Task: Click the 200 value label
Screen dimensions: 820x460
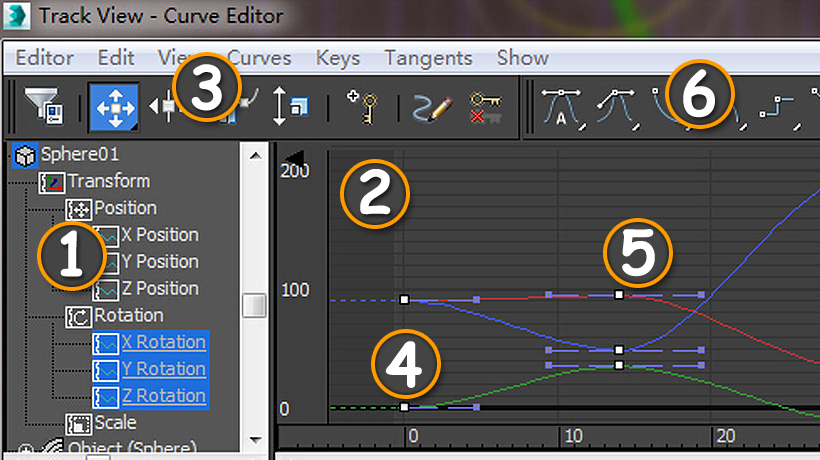Action: click(294, 171)
